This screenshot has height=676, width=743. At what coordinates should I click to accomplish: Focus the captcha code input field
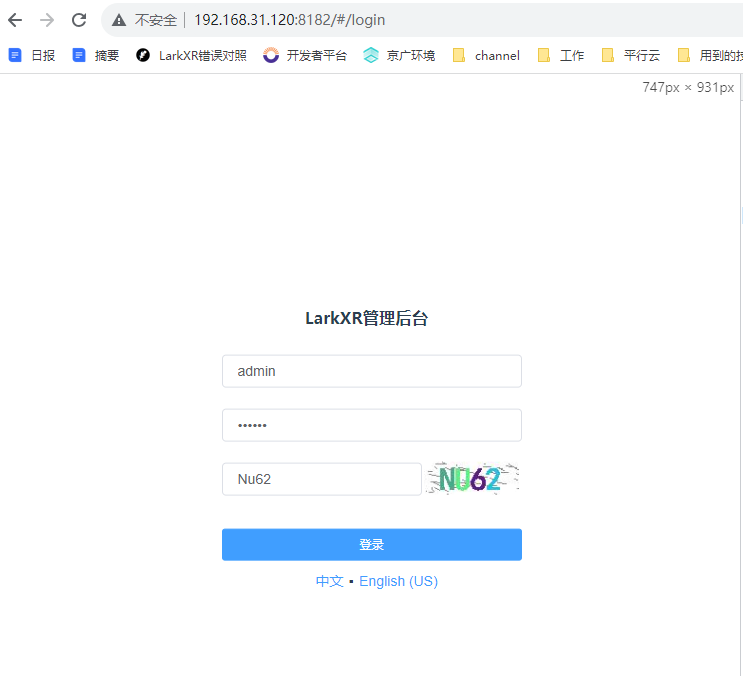321,479
